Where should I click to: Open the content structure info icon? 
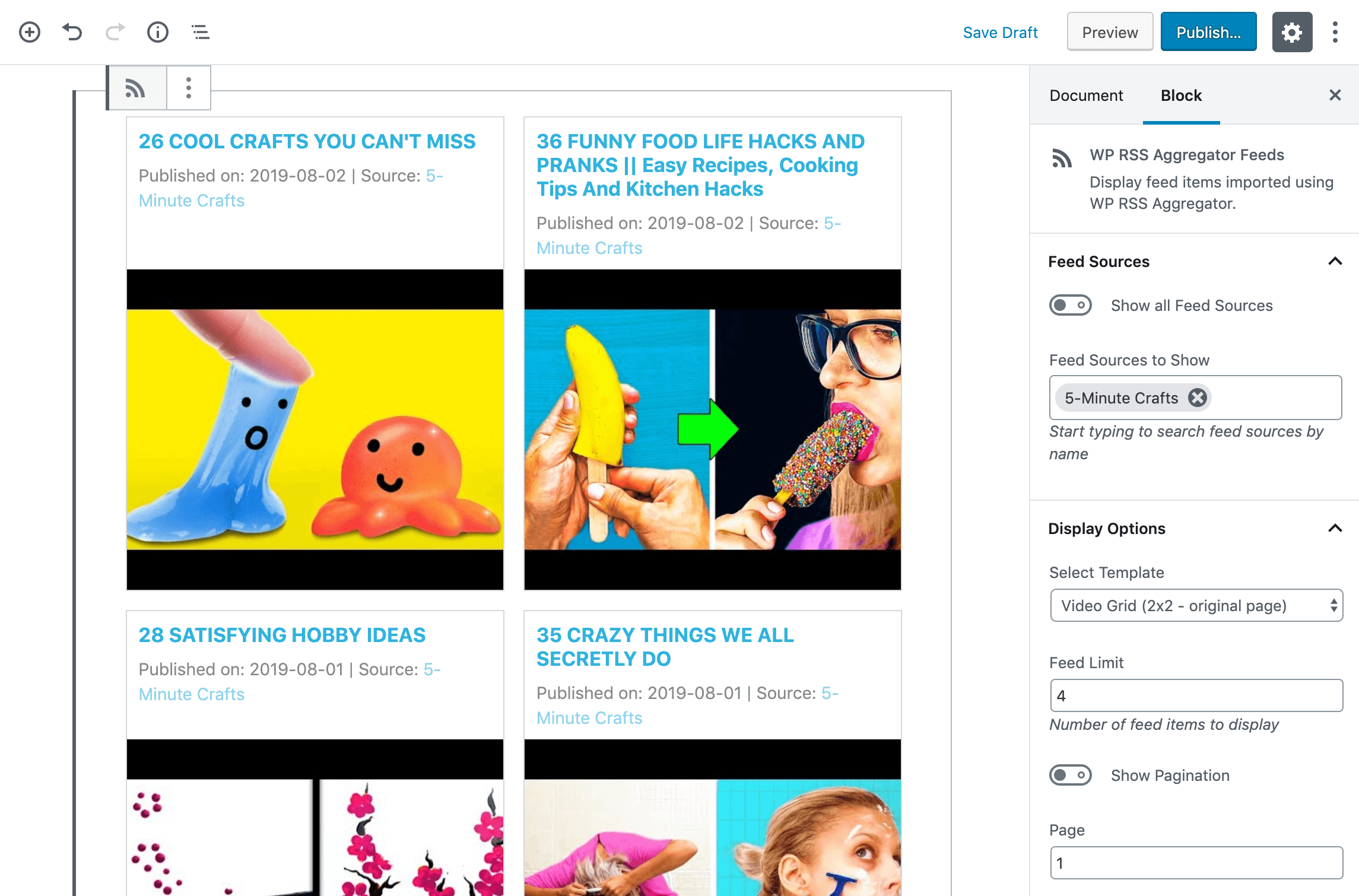(158, 32)
